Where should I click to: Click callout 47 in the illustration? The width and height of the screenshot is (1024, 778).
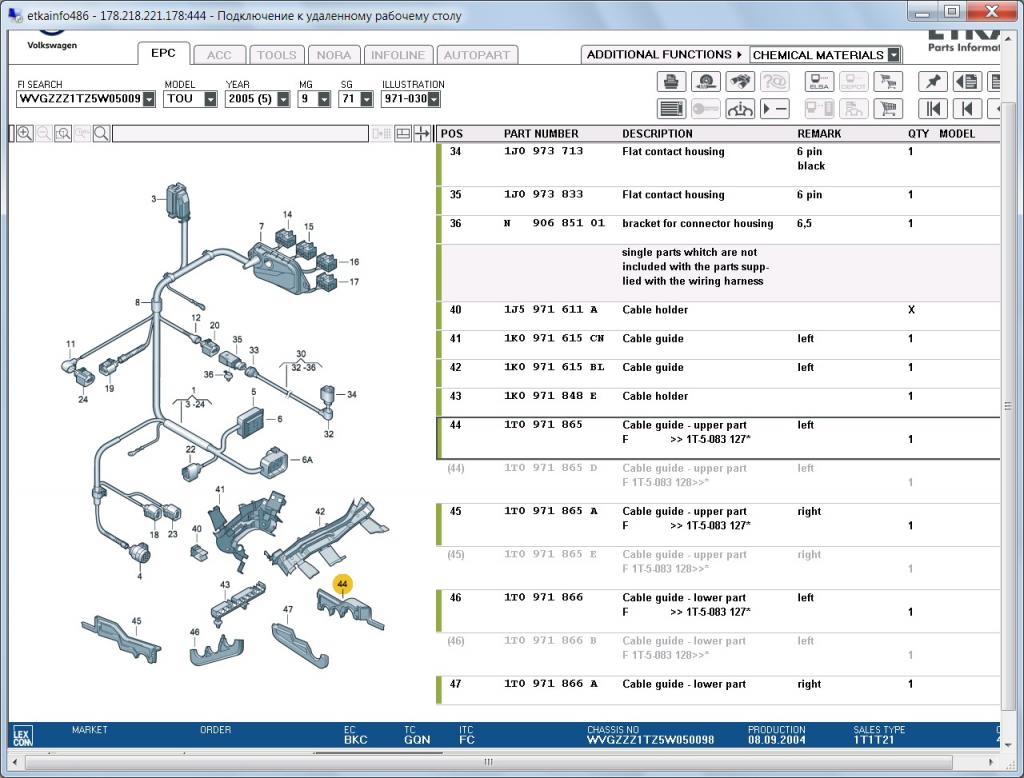click(x=287, y=609)
